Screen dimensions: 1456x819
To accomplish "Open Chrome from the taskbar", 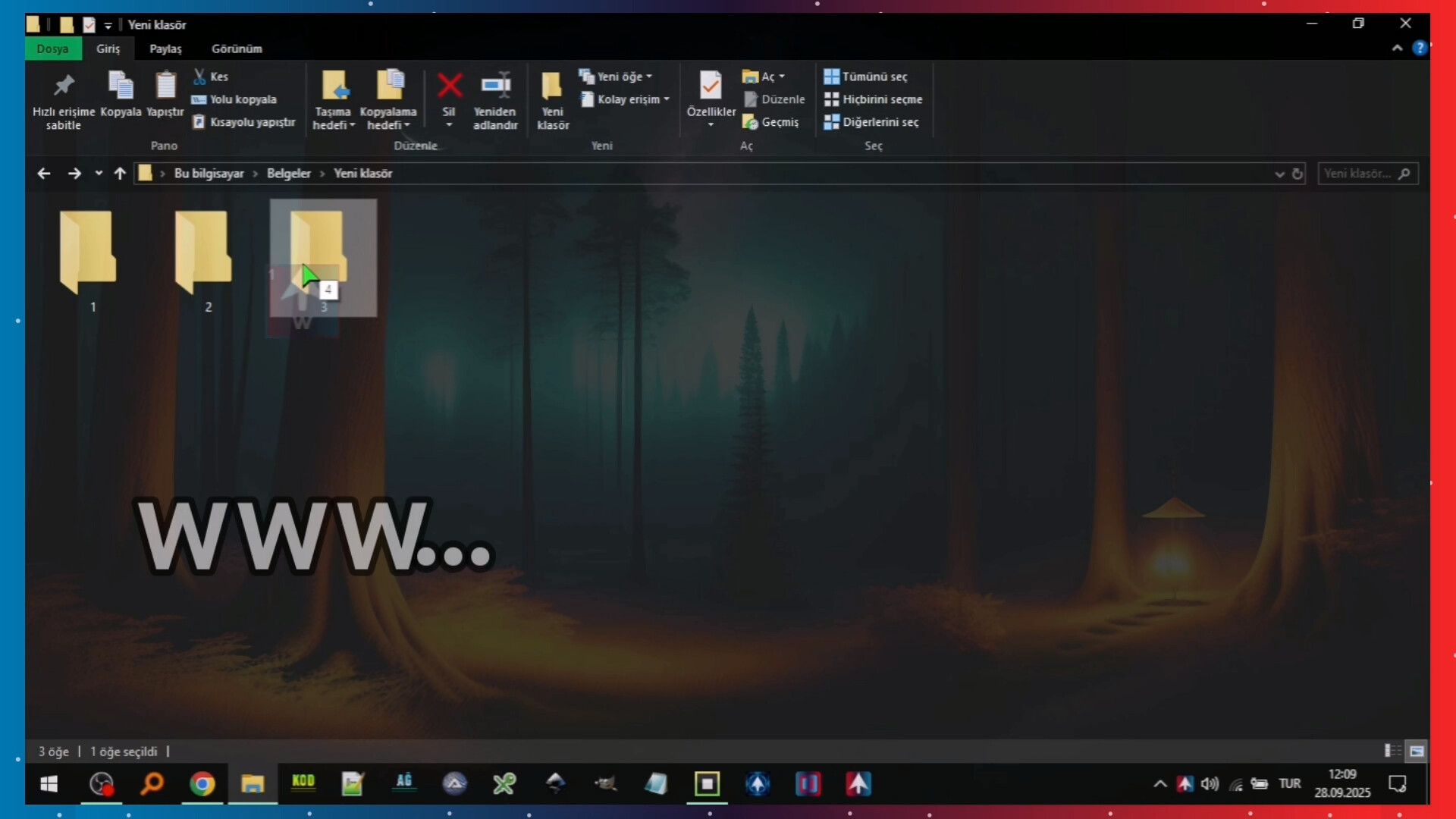I will tap(202, 783).
